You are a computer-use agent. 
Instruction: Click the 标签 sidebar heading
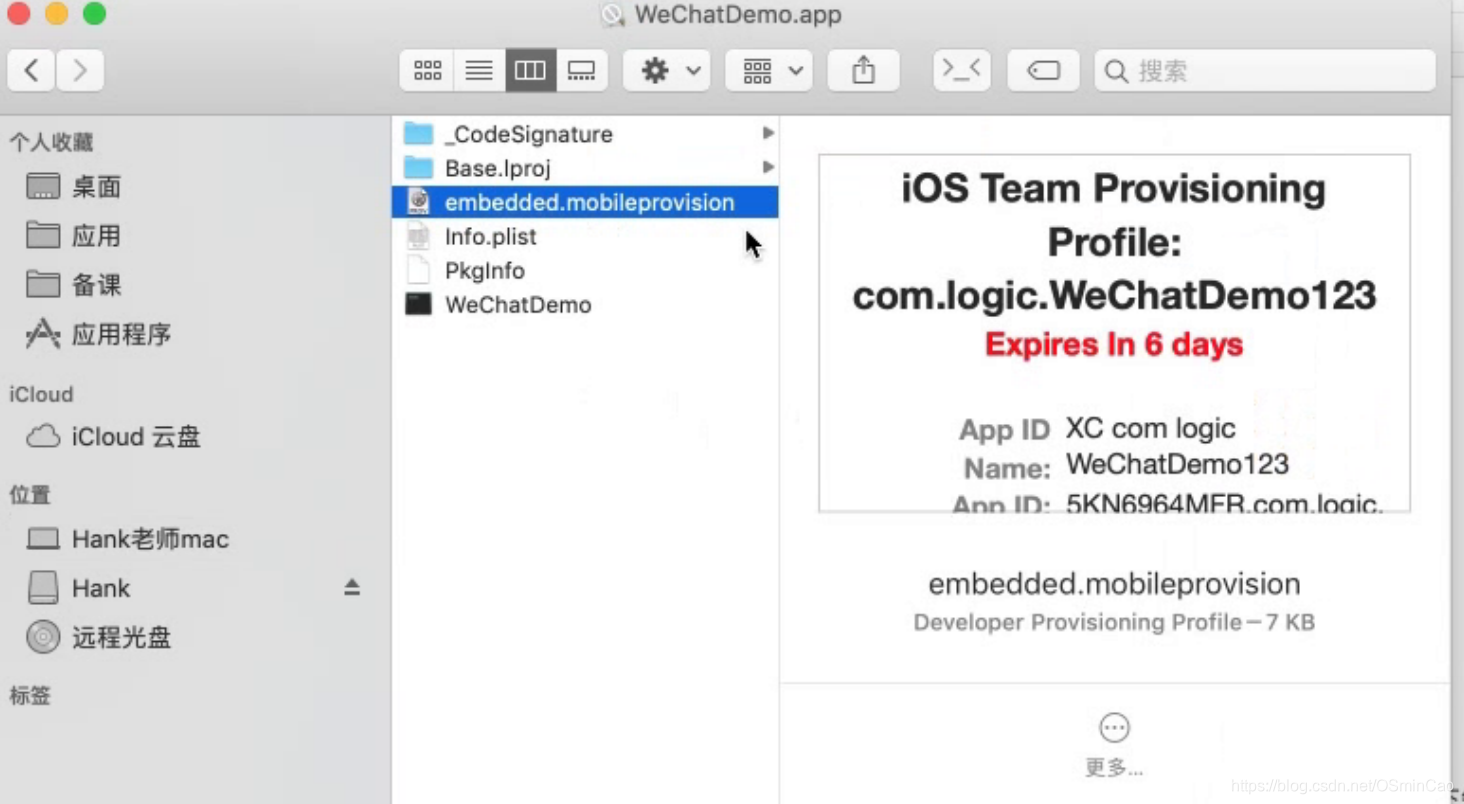(30, 696)
